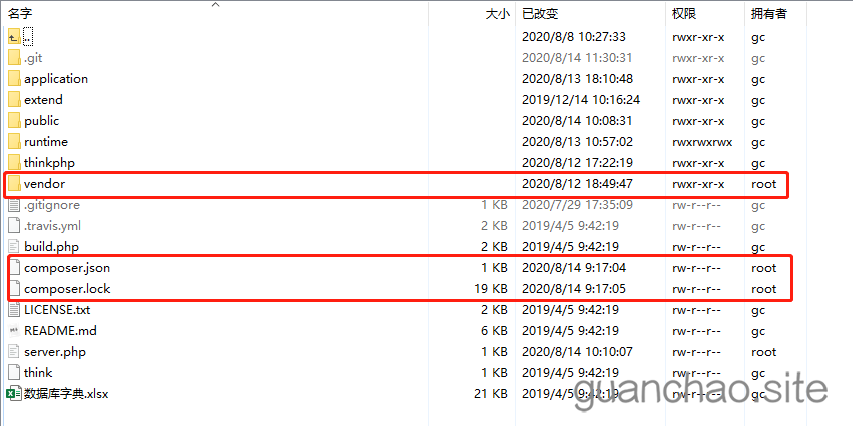Click the composer.json file icon
The height and width of the screenshot is (426, 853).
[x=14, y=268]
